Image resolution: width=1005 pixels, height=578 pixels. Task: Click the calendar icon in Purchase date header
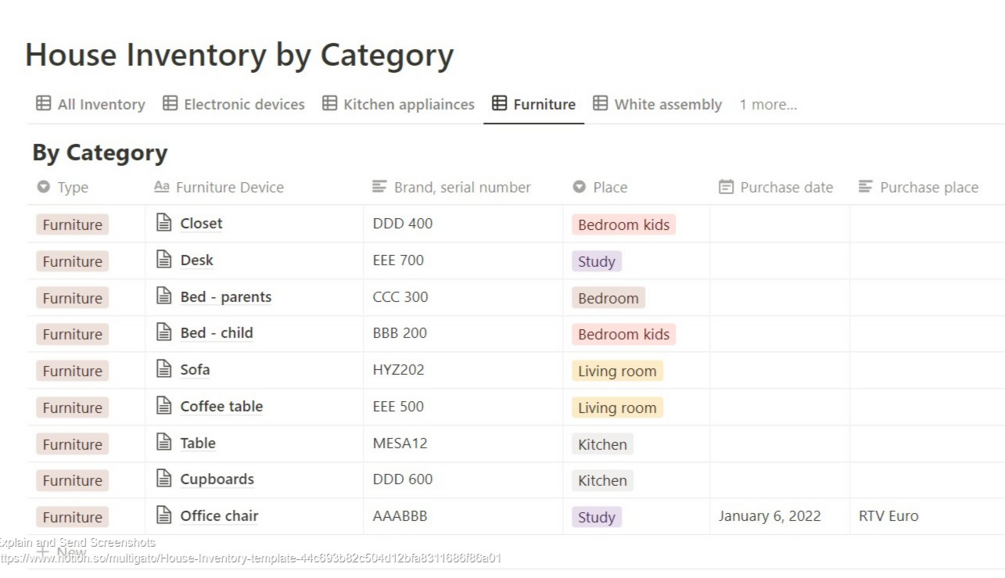[x=726, y=187]
